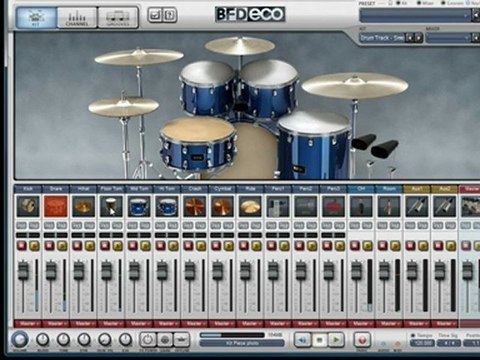Click the power button in the bottom bar
The image size is (480, 360).
(x=148, y=340)
